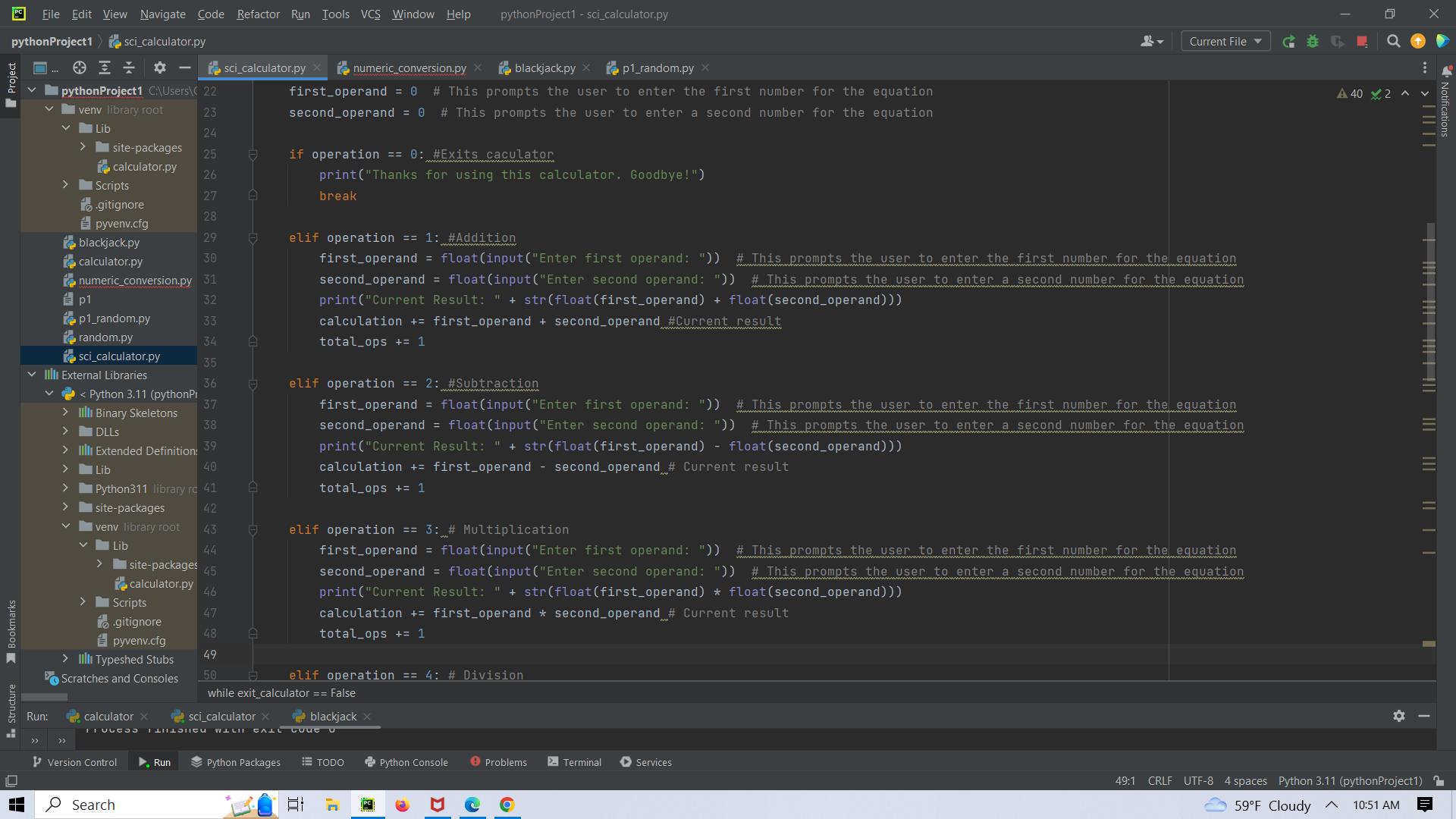
Task: Open File Explorer in Windows taskbar
Action: [x=332, y=805]
